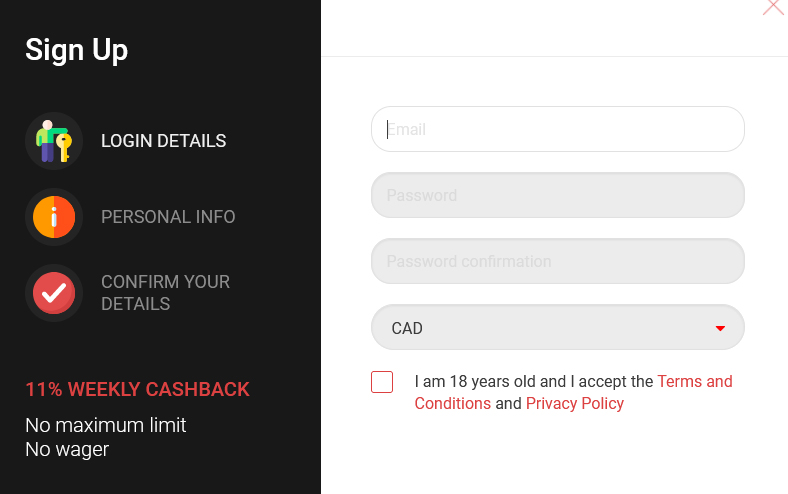
Task: Open the Privacy Policy link
Action: (574, 404)
